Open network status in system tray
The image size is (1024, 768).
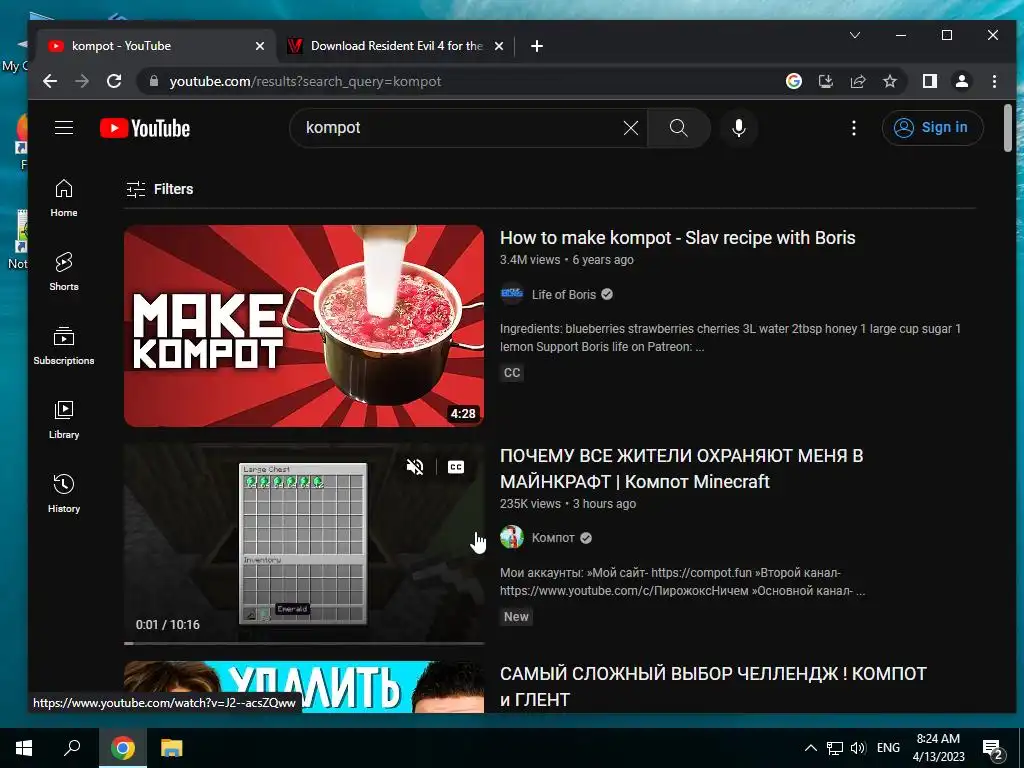(x=835, y=748)
